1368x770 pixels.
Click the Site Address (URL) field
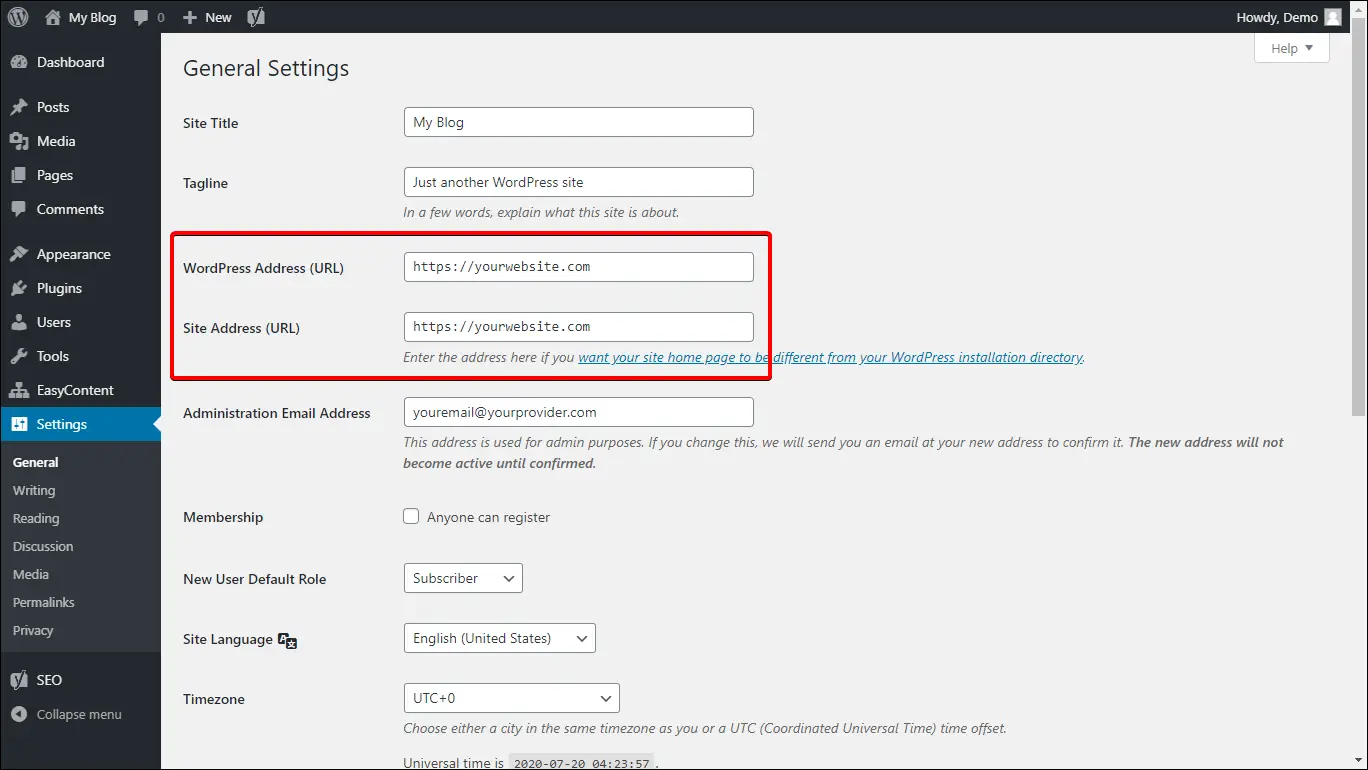[579, 327]
